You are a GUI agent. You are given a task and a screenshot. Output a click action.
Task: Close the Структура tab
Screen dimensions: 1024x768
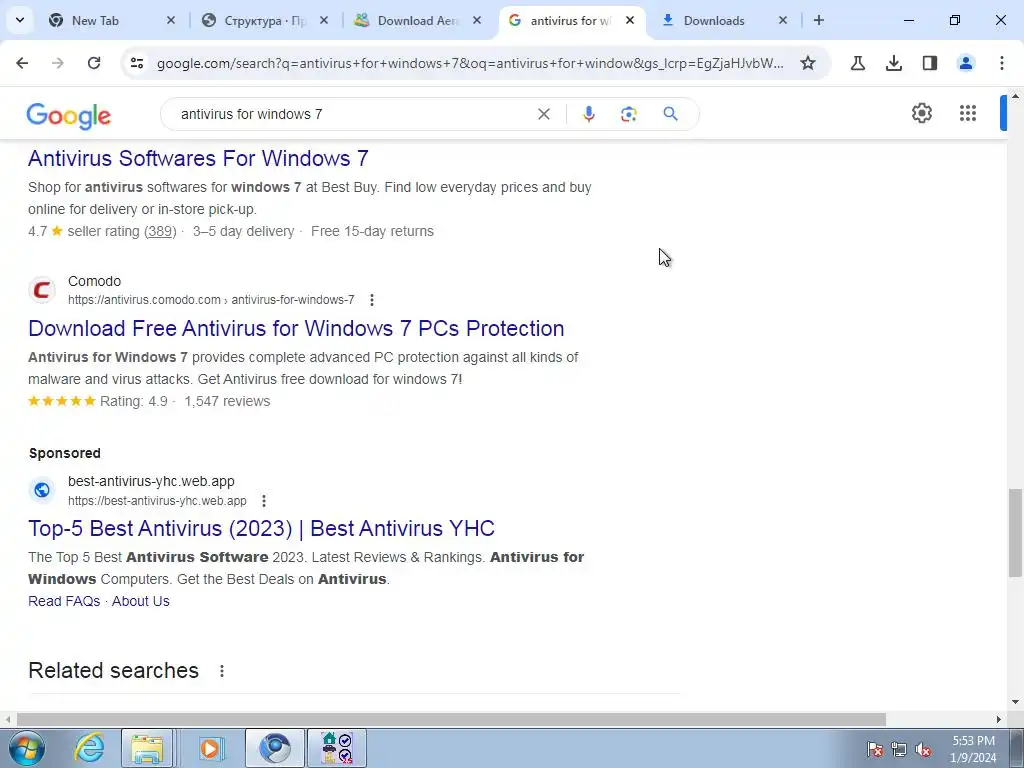[x=324, y=20]
